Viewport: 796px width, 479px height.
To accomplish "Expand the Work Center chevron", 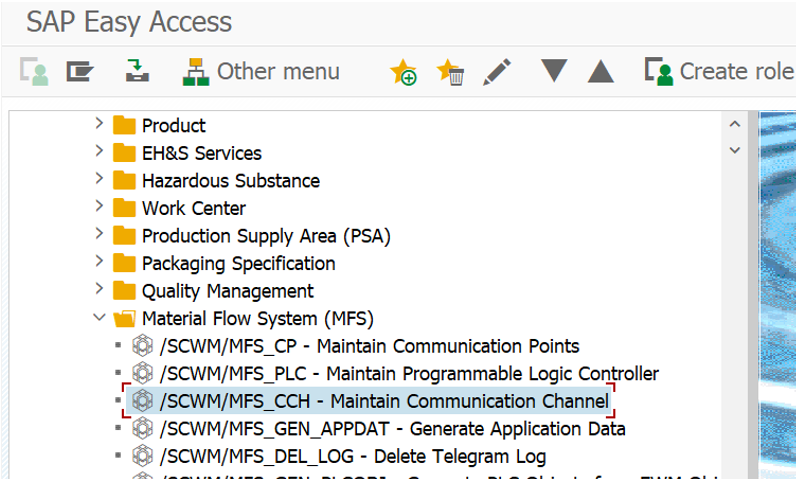I will click(99, 206).
